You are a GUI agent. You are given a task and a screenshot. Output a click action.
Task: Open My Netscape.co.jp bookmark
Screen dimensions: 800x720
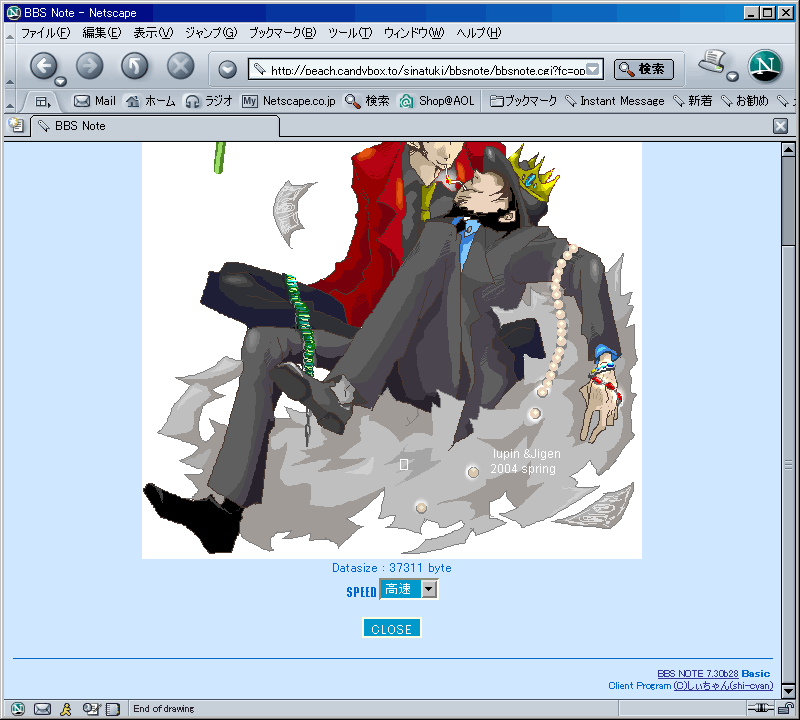[289, 101]
